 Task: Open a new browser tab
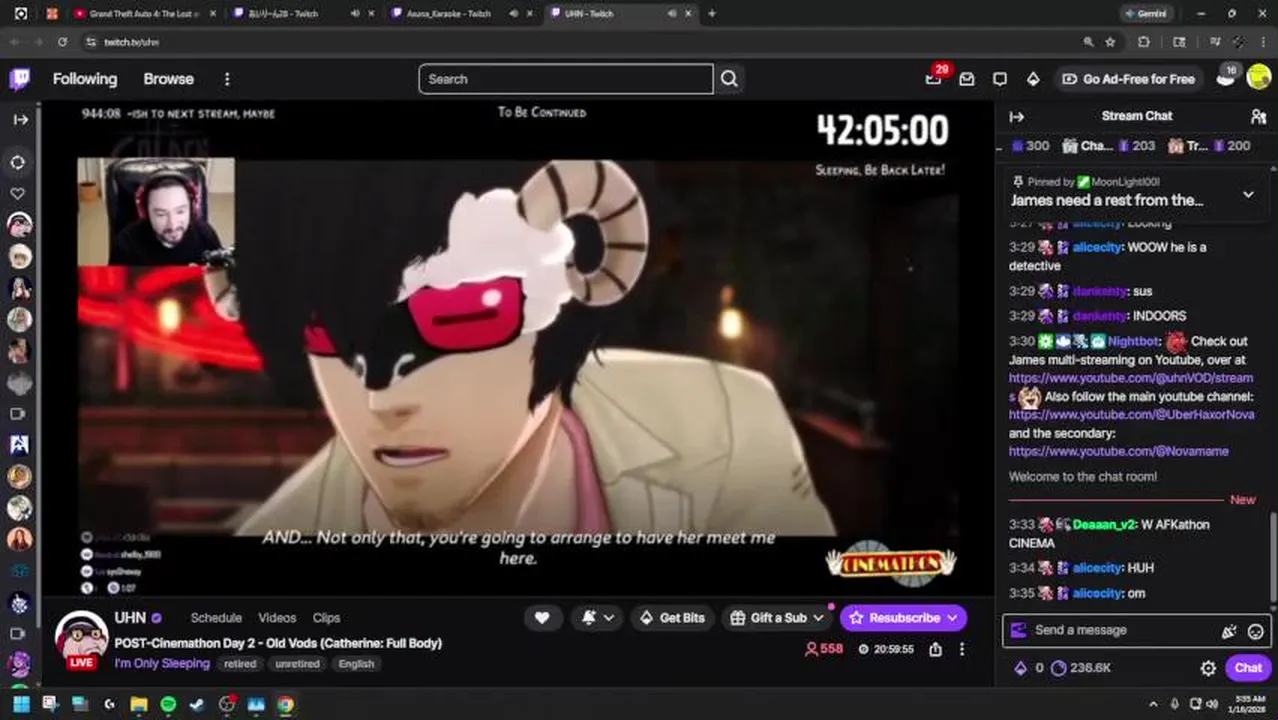click(x=712, y=13)
